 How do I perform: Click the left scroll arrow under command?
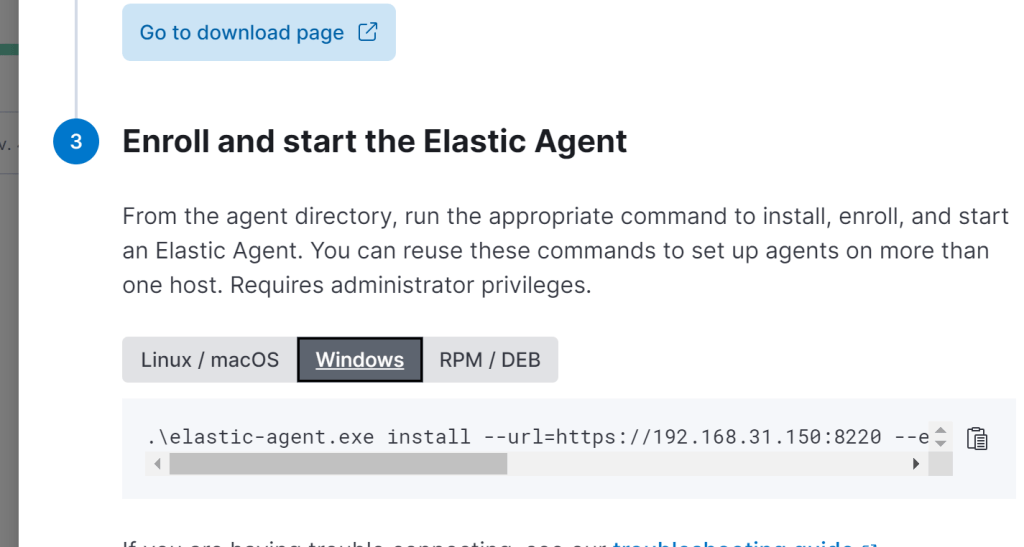(155, 464)
